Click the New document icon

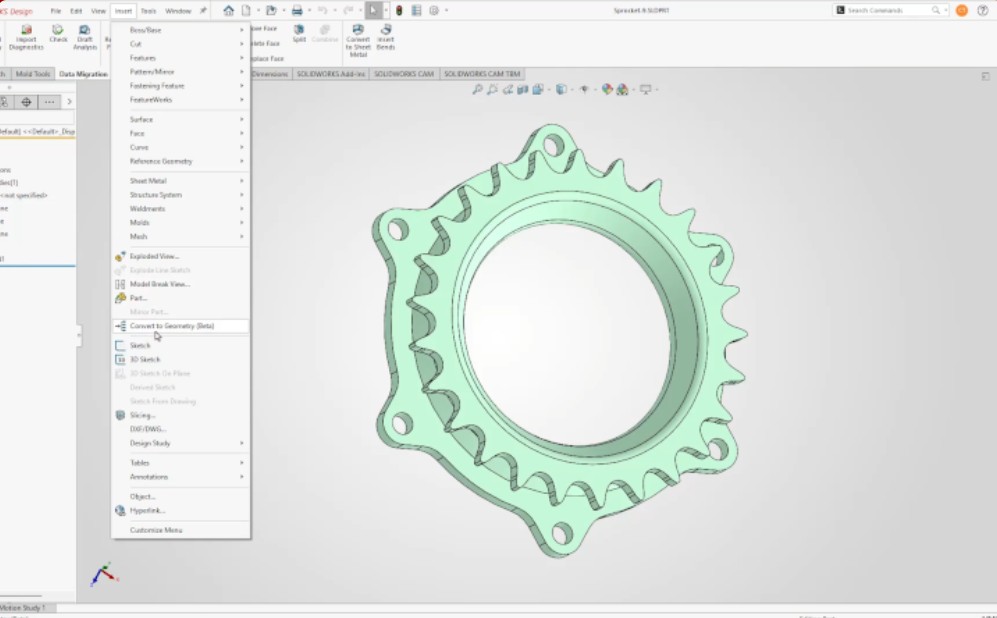click(x=246, y=10)
